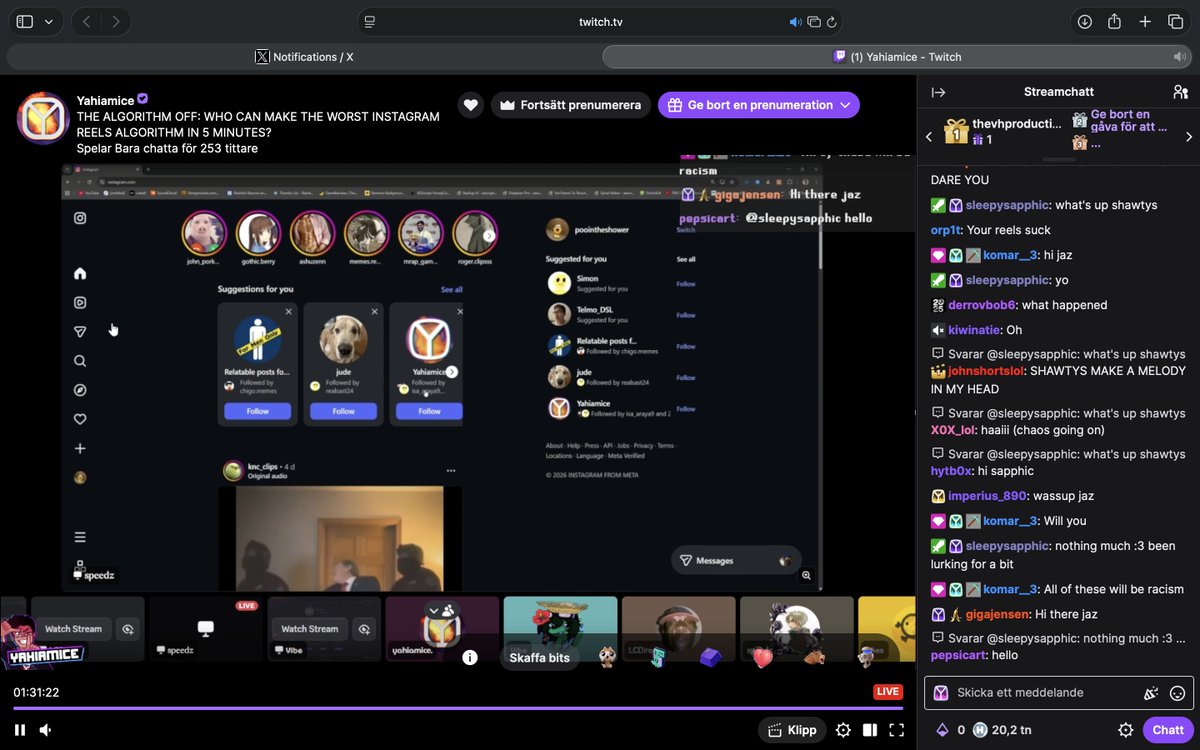
Task: Enter fullscreen on the video player
Action: [897, 730]
